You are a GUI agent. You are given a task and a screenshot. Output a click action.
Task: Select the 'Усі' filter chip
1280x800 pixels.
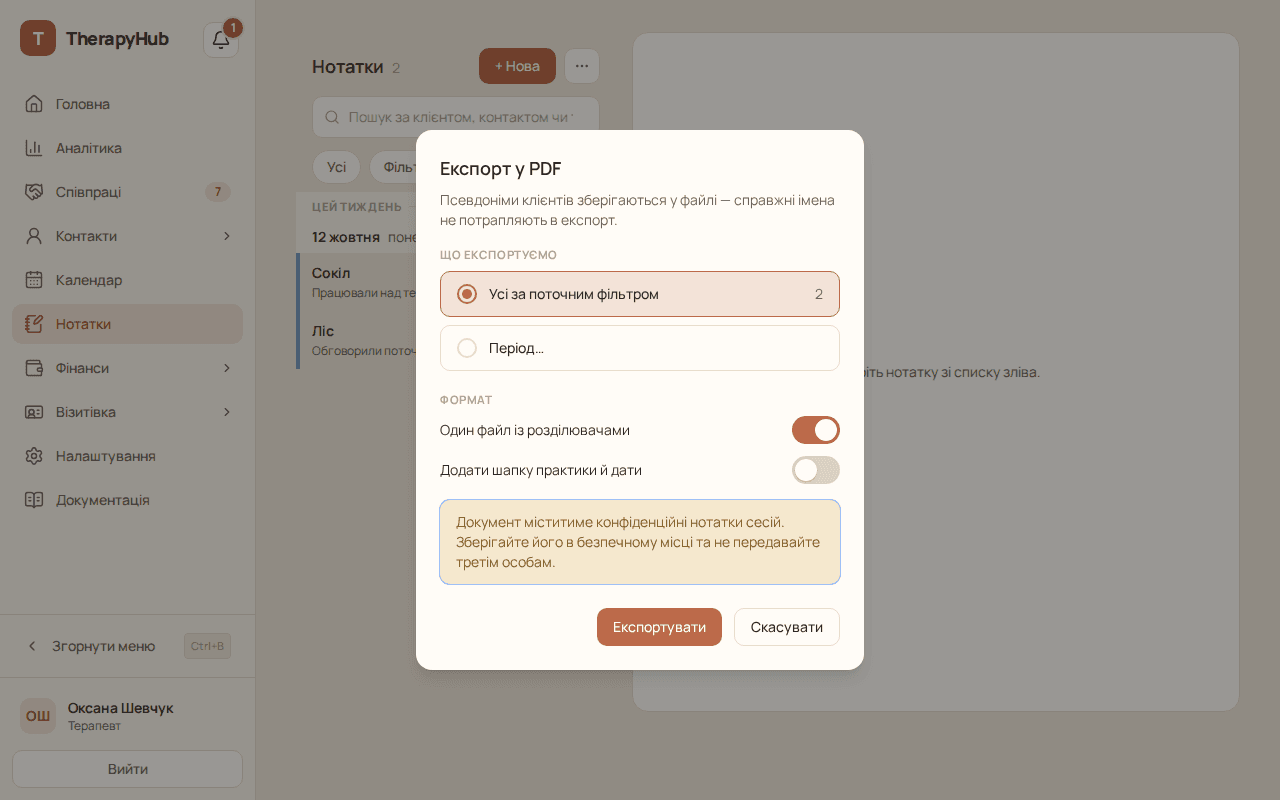(x=337, y=167)
